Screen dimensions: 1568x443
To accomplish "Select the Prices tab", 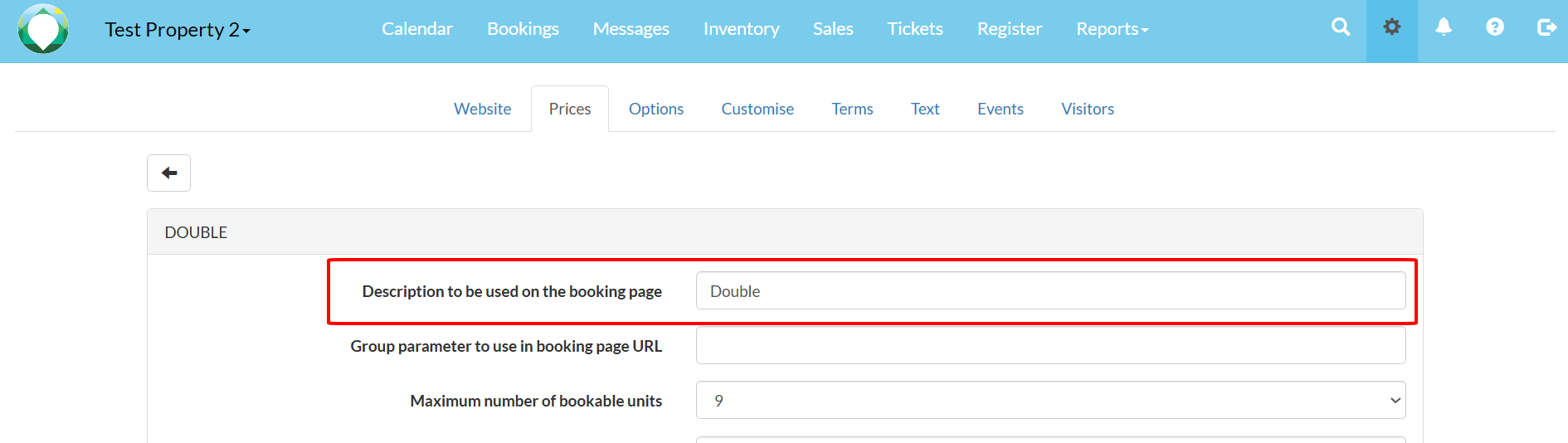I will point(570,109).
